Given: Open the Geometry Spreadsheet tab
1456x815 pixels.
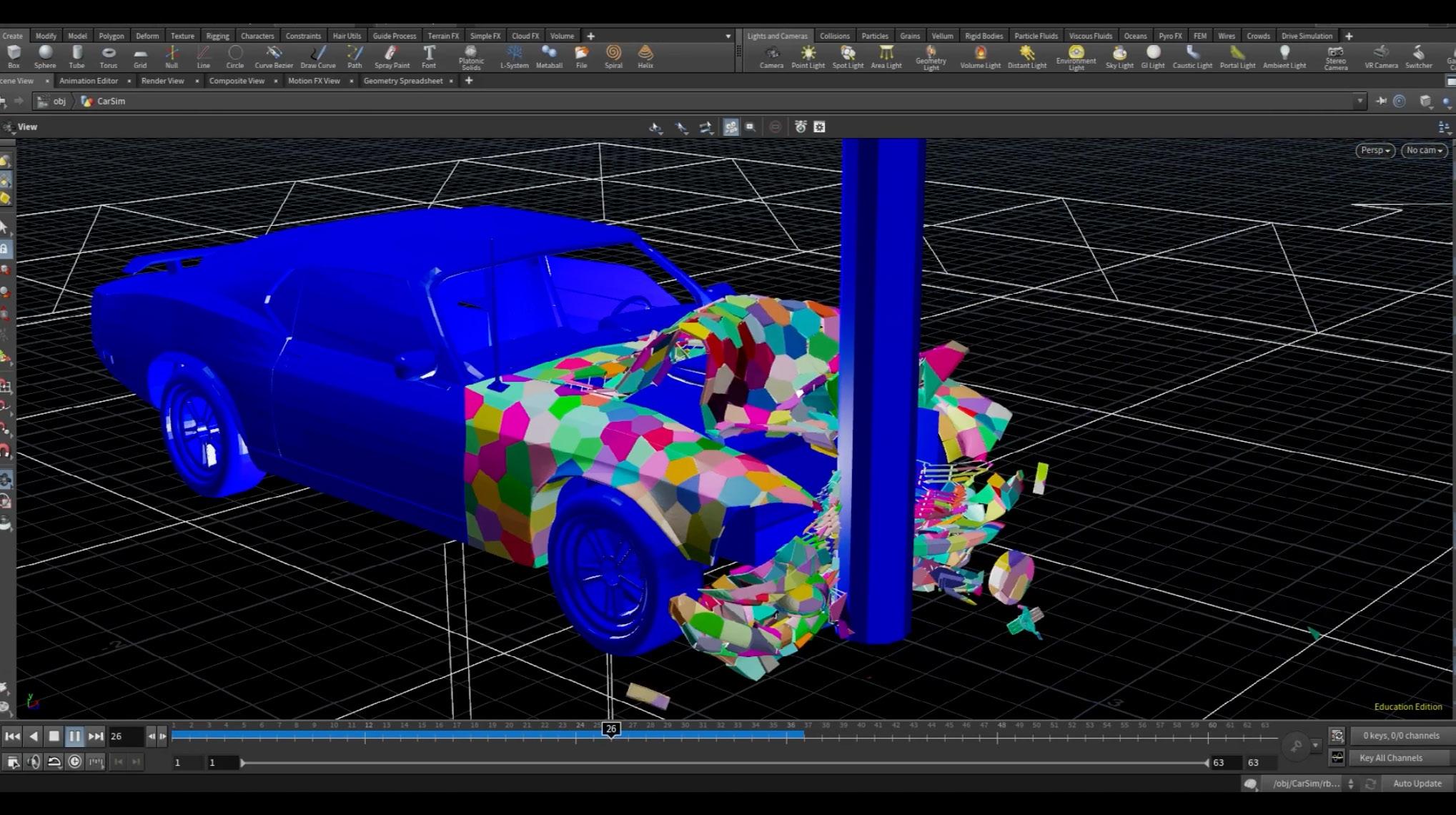Looking at the screenshot, I should coord(402,81).
